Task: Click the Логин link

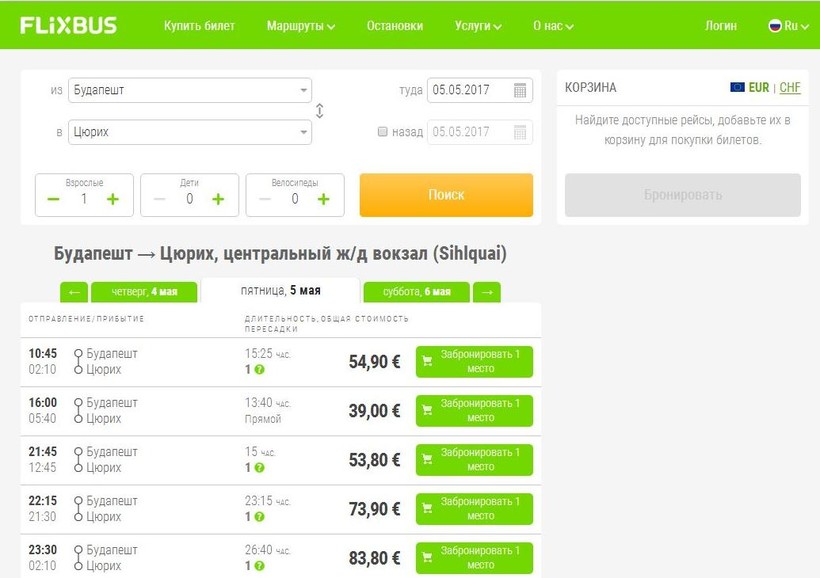Action: coord(720,26)
